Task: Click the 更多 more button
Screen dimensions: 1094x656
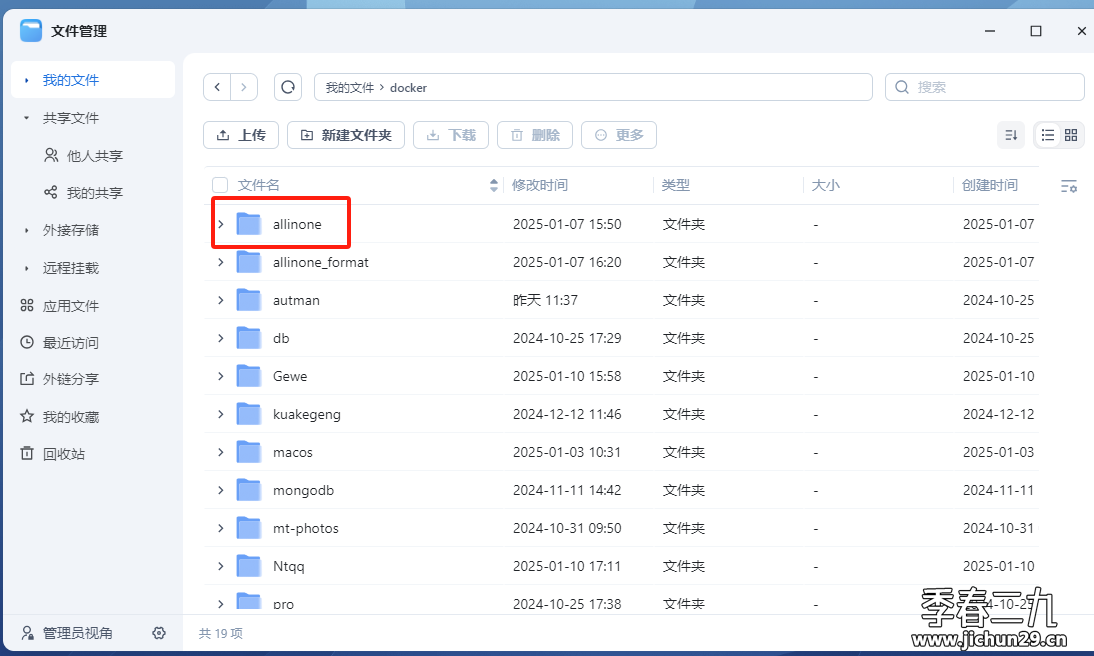Action: point(619,135)
